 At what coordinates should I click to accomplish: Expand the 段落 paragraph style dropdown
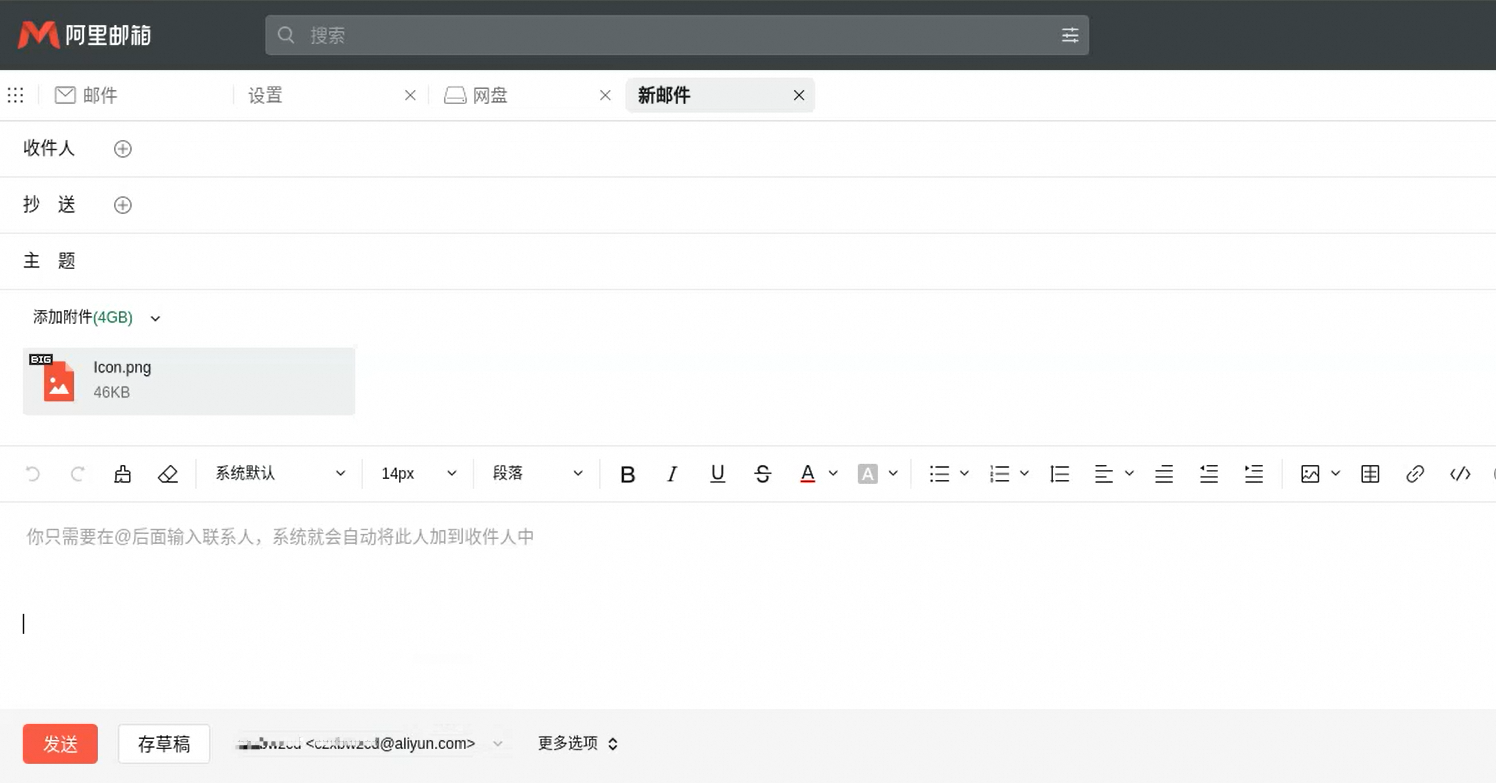tap(537, 474)
